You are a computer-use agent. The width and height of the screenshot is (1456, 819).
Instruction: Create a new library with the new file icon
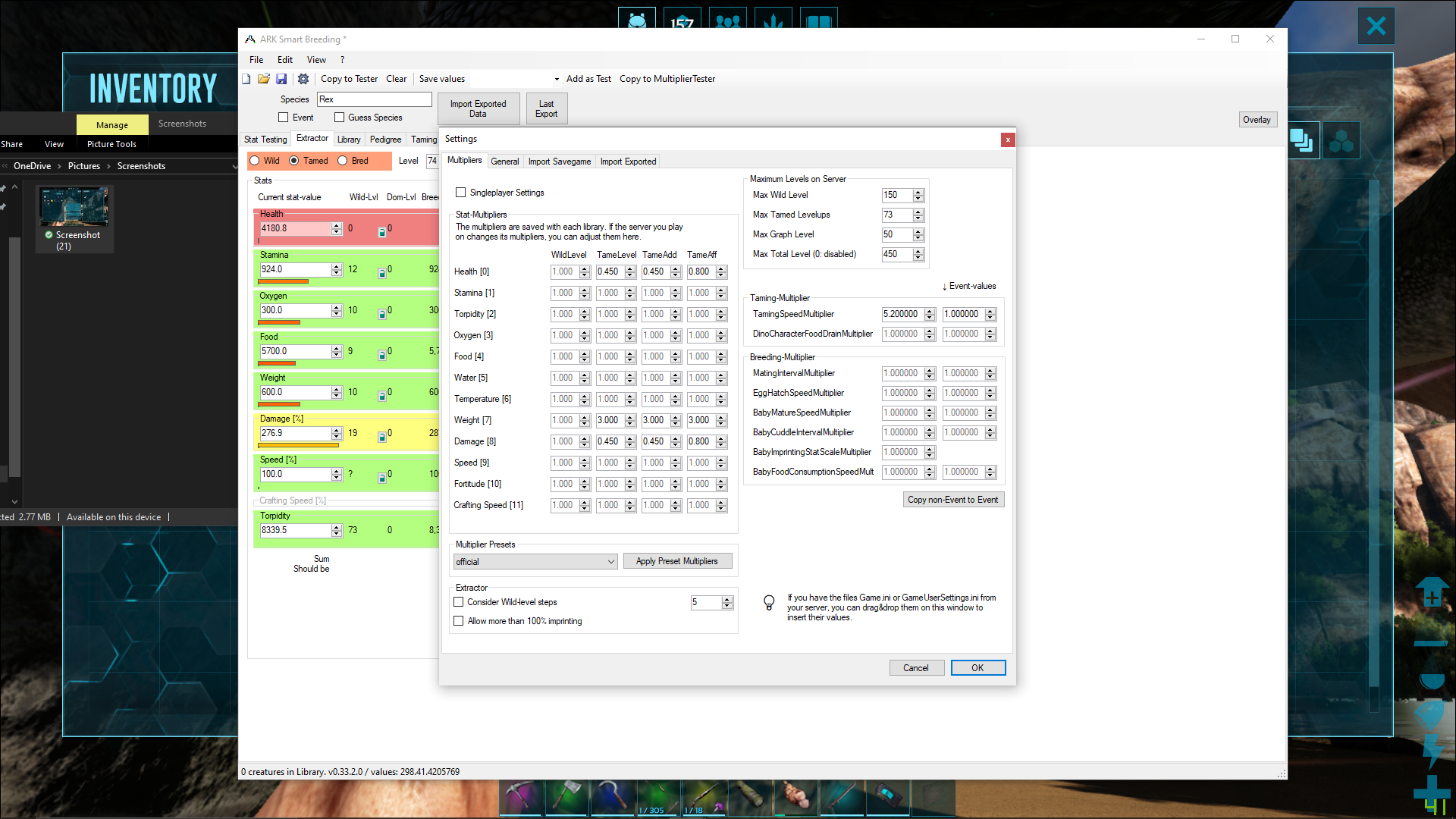(246, 78)
